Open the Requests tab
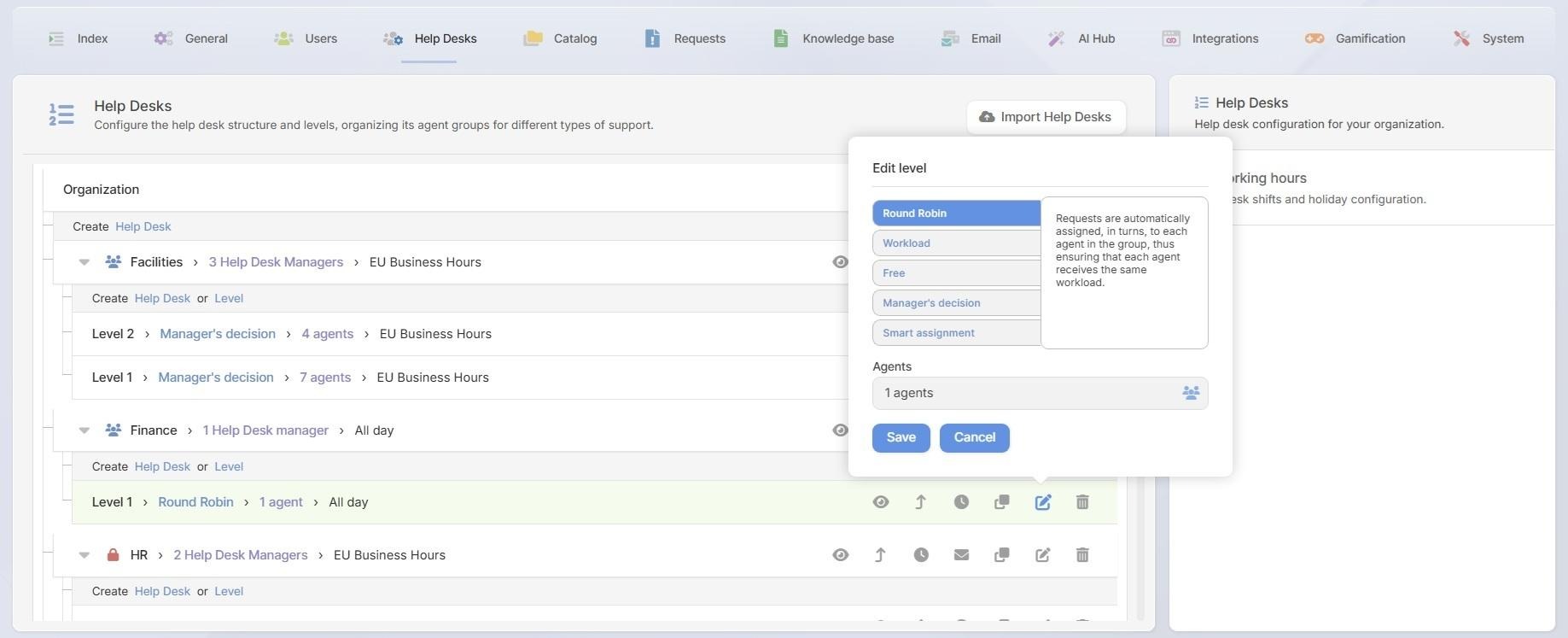The height and width of the screenshot is (638, 1568). click(x=685, y=38)
